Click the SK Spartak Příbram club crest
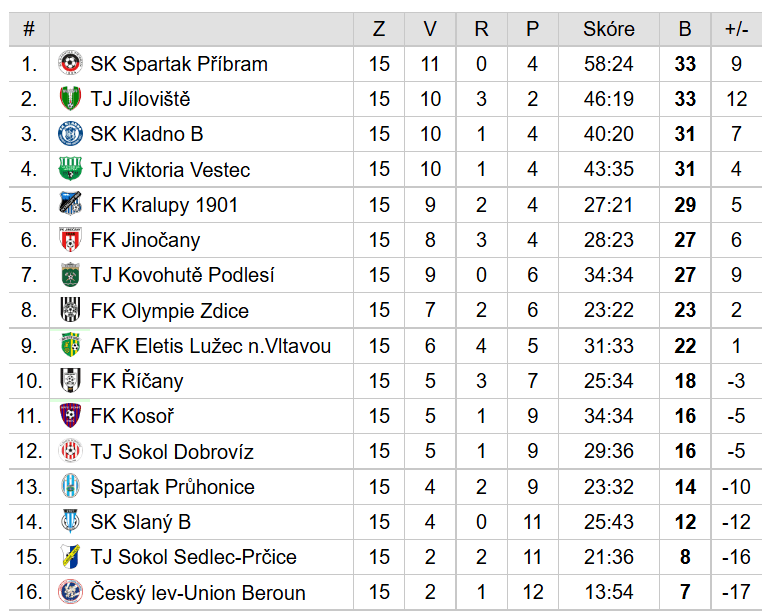Image resolution: width=768 pixels, height=616 pixels. point(70,63)
